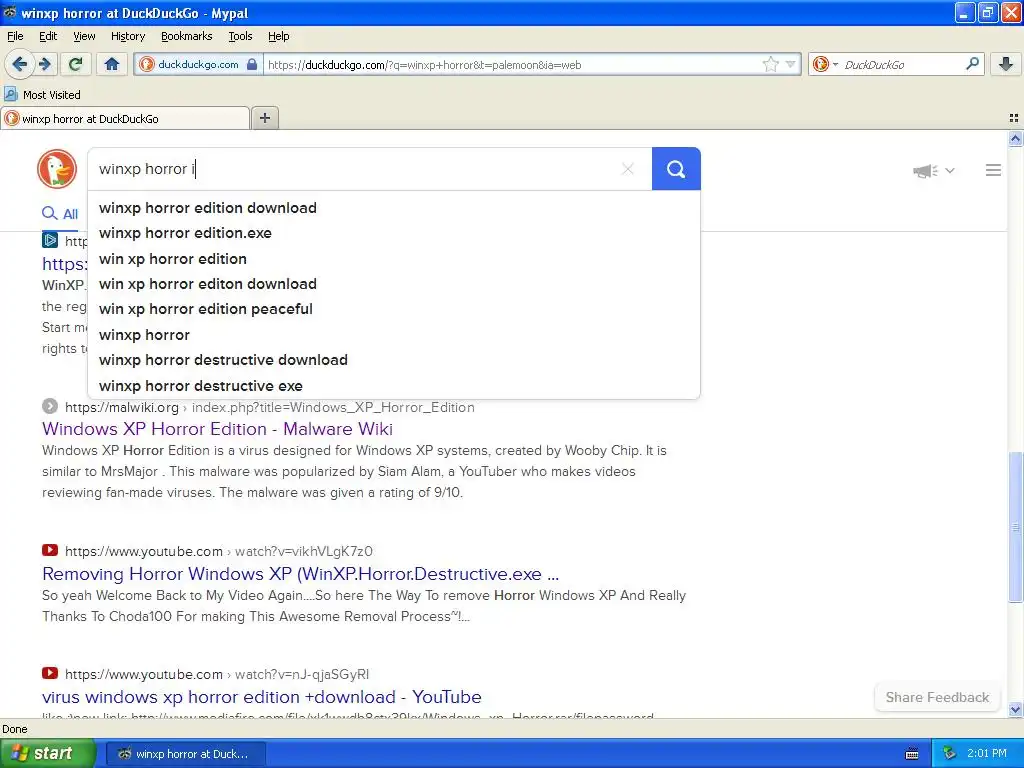The height and width of the screenshot is (768, 1024).
Task: Choose suggestion 'winxp horror edition download'
Action: [x=394, y=208]
